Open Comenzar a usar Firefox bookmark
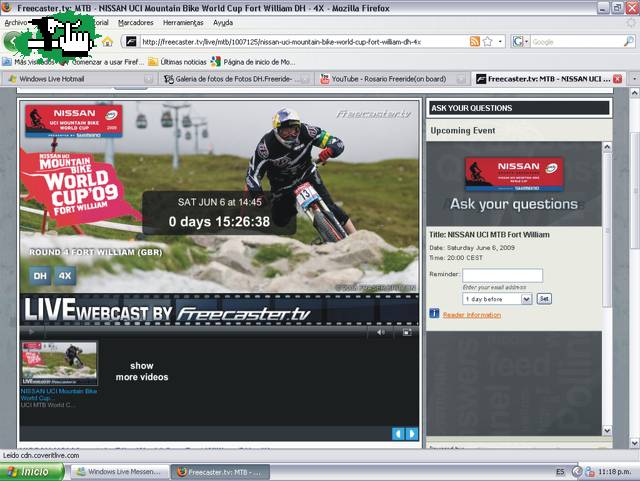640x481 pixels. (x=102, y=62)
